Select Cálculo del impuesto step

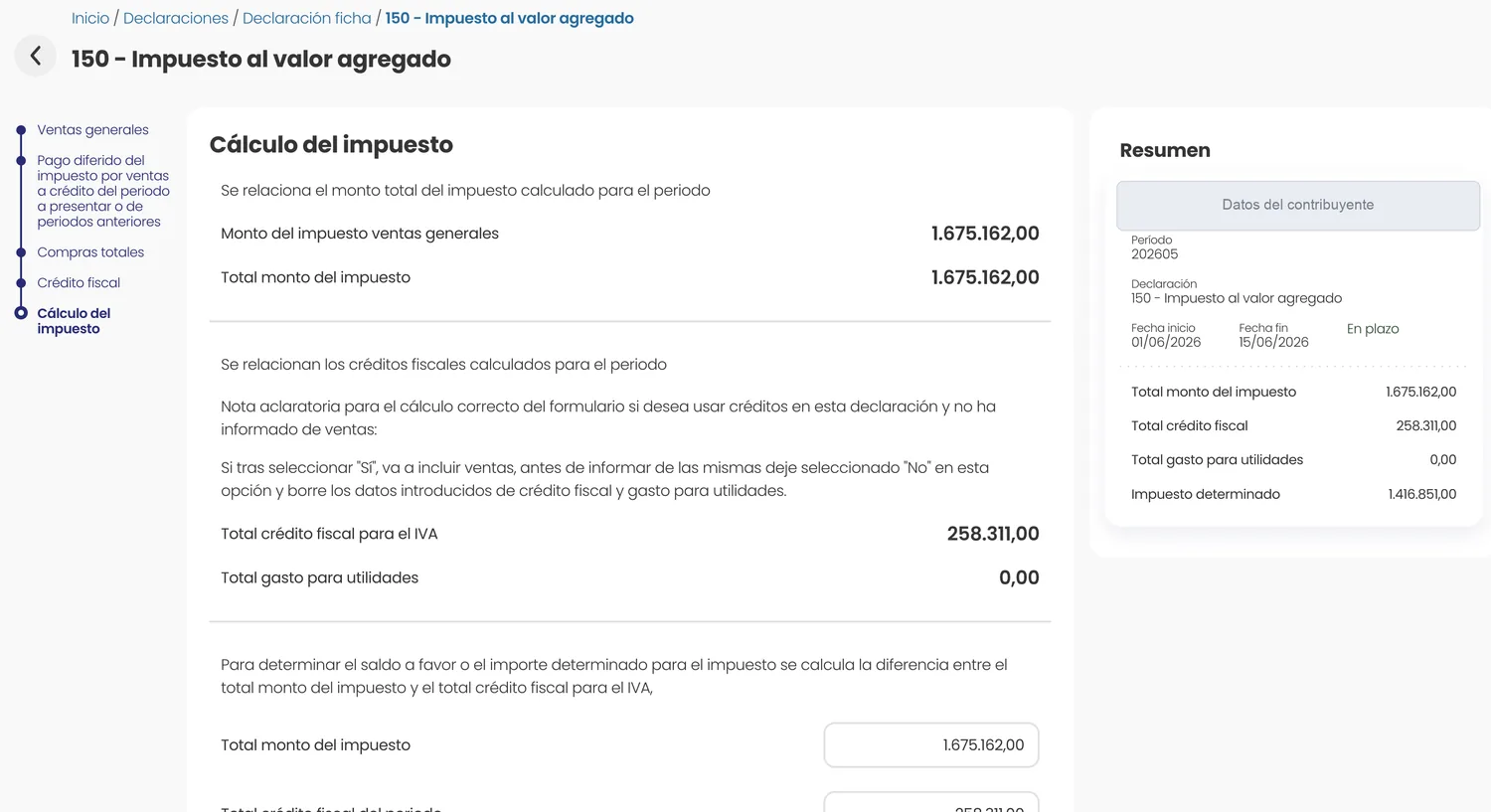[x=74, y=320]
